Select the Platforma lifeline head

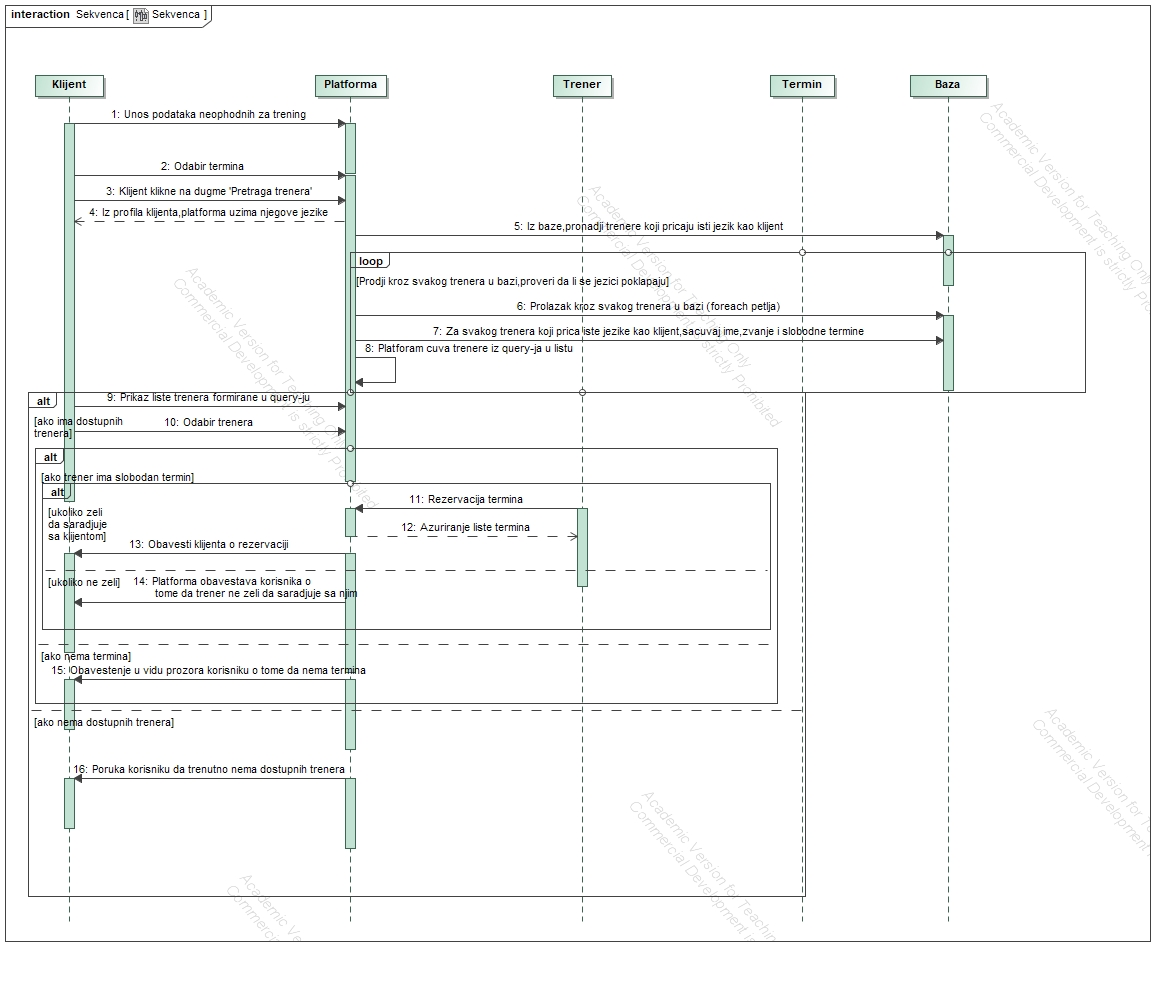(351, 85)
